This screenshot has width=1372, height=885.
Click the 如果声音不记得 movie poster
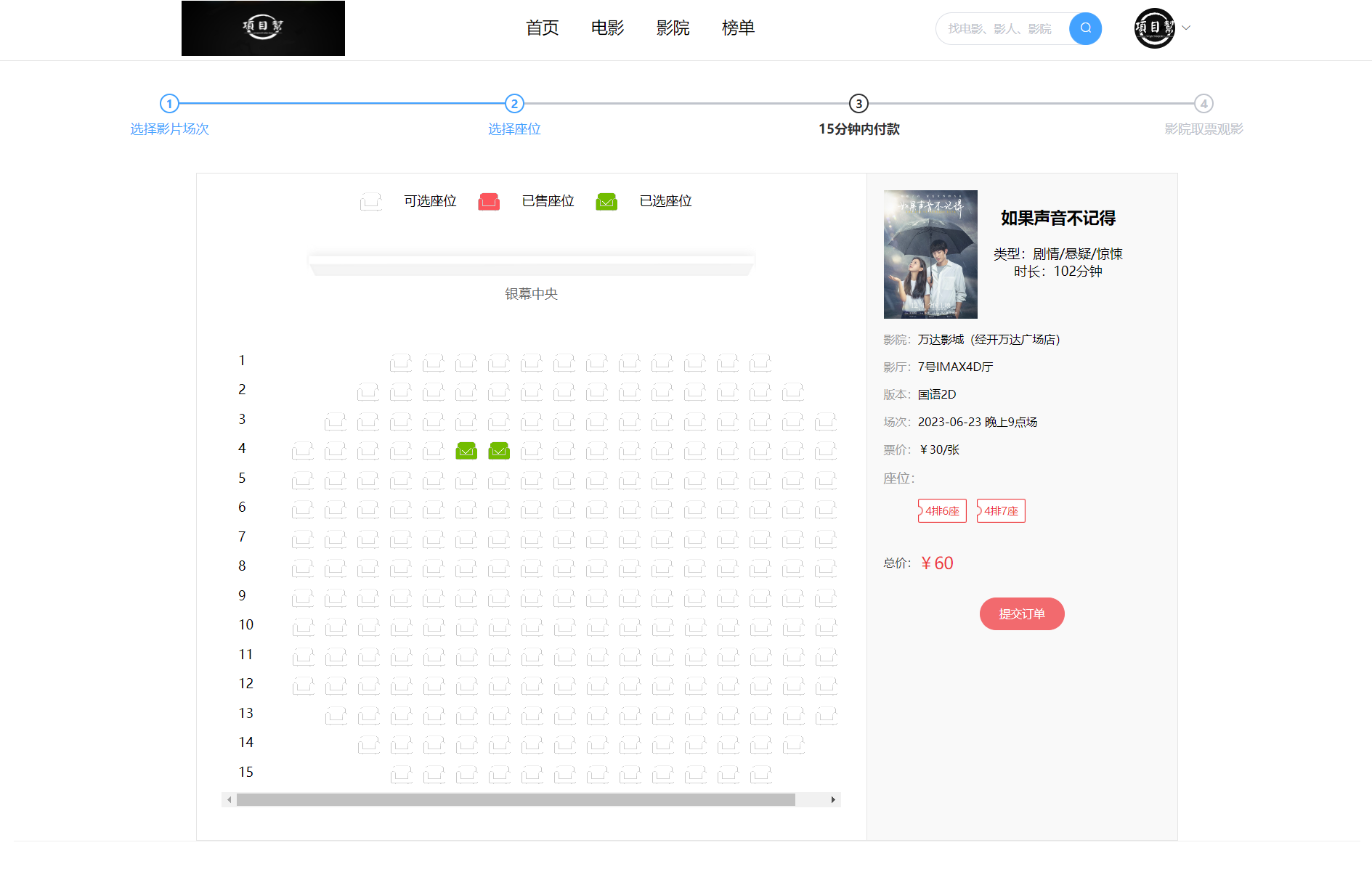click(930, 254)
